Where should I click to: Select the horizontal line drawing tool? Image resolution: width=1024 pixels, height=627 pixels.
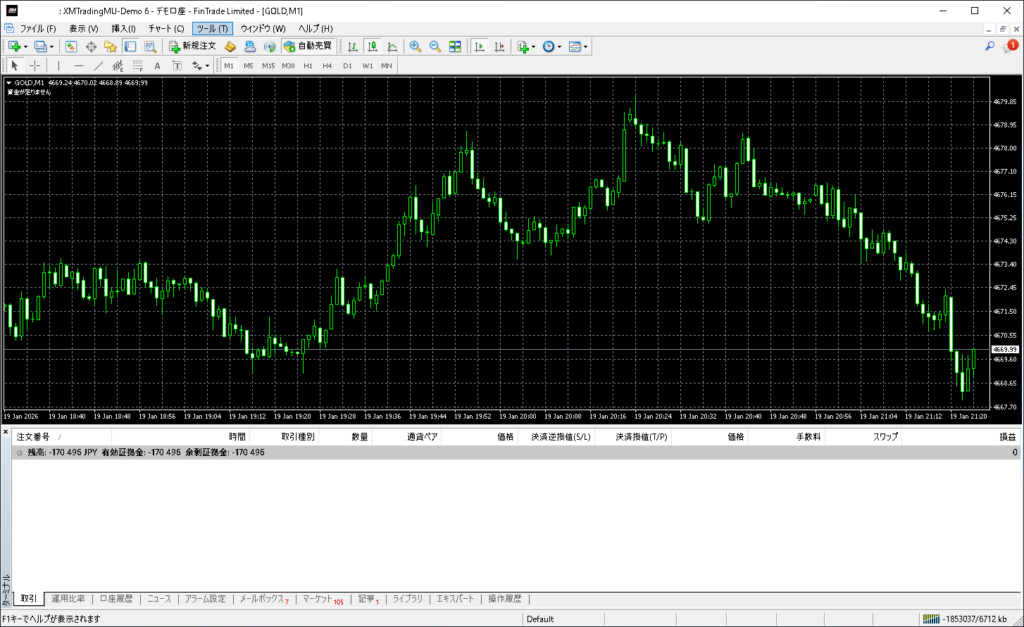79,65
